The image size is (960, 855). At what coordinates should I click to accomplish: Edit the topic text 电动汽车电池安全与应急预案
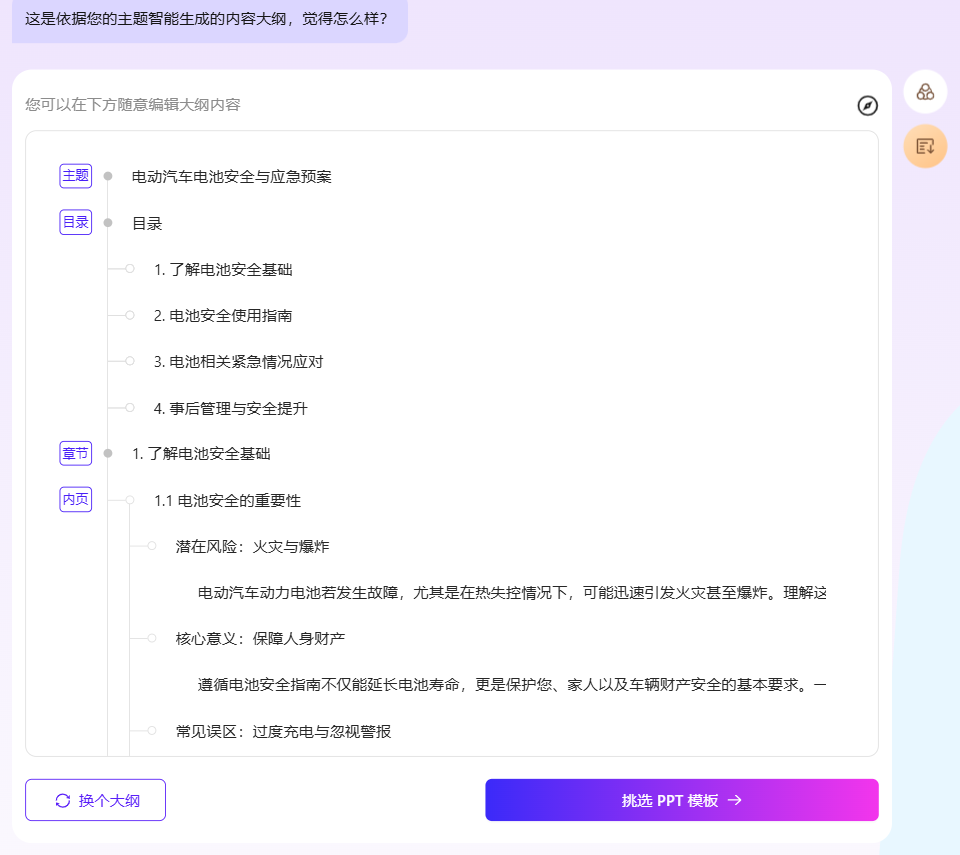(231, 177)
